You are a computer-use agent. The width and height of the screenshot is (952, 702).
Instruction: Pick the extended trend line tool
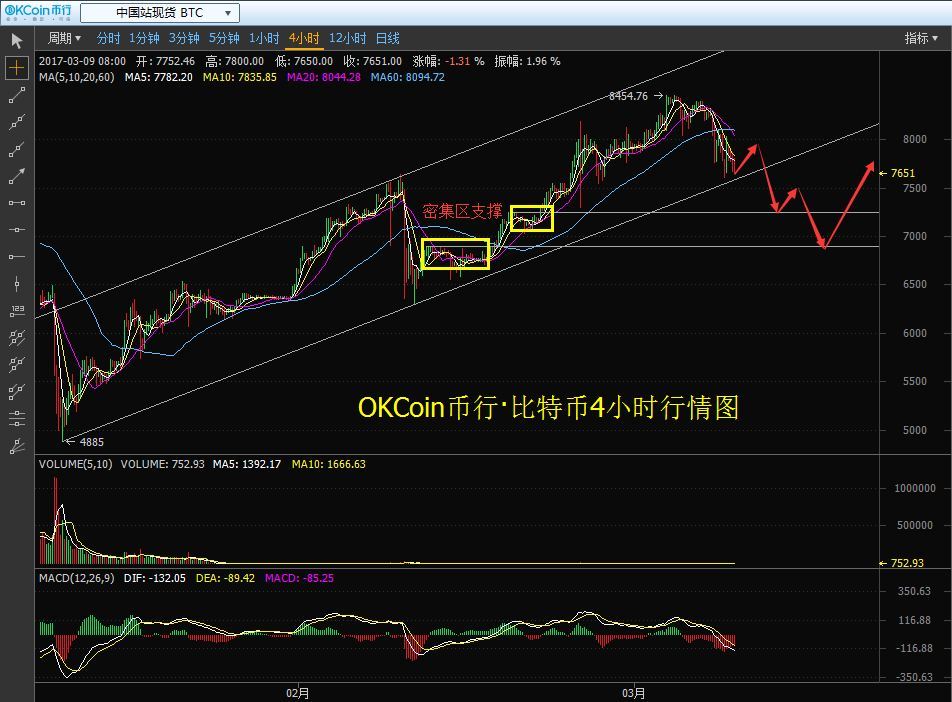click(x=16, y=122)
